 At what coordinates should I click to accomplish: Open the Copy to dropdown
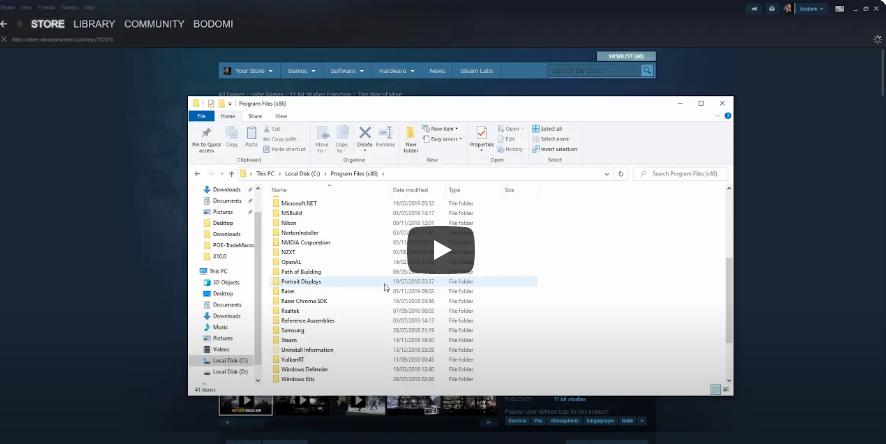342,140
